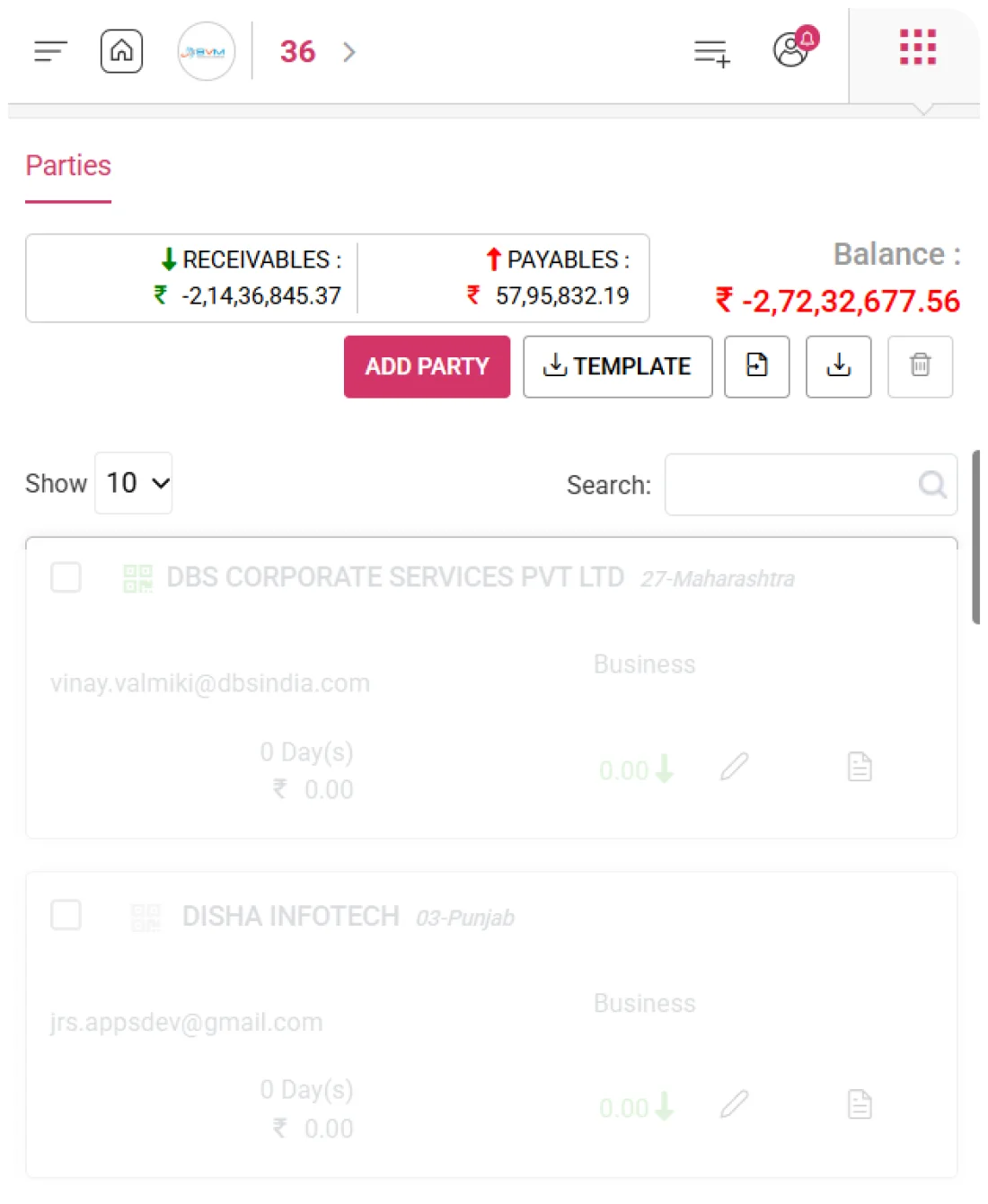Screen dimensions: 988x1204
Task: Click DBS CORPORATE SERVICES PVT LTD name
Action: pyautogui.click(x=395, y=577)
